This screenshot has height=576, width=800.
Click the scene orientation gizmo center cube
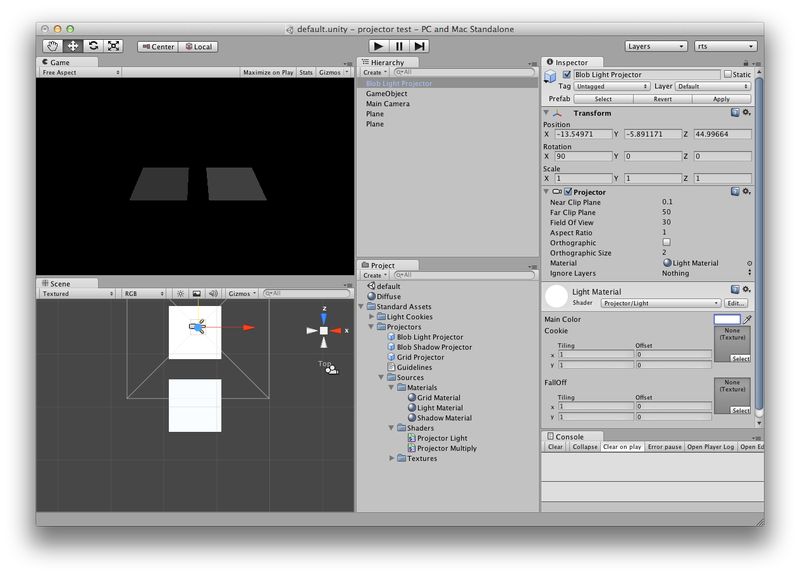click(323, 331)
